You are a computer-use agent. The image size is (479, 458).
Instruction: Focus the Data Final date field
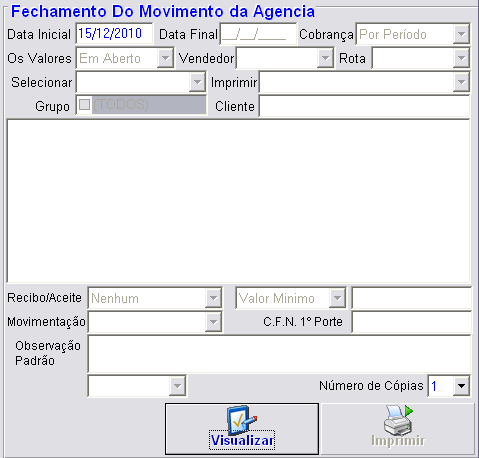[258, 34]
